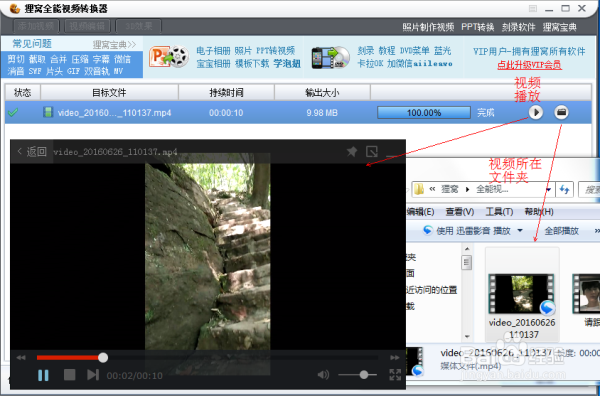Click the PPT转视频 link
600x396 pixels.
pyautogui.click(x=276, y=51)
